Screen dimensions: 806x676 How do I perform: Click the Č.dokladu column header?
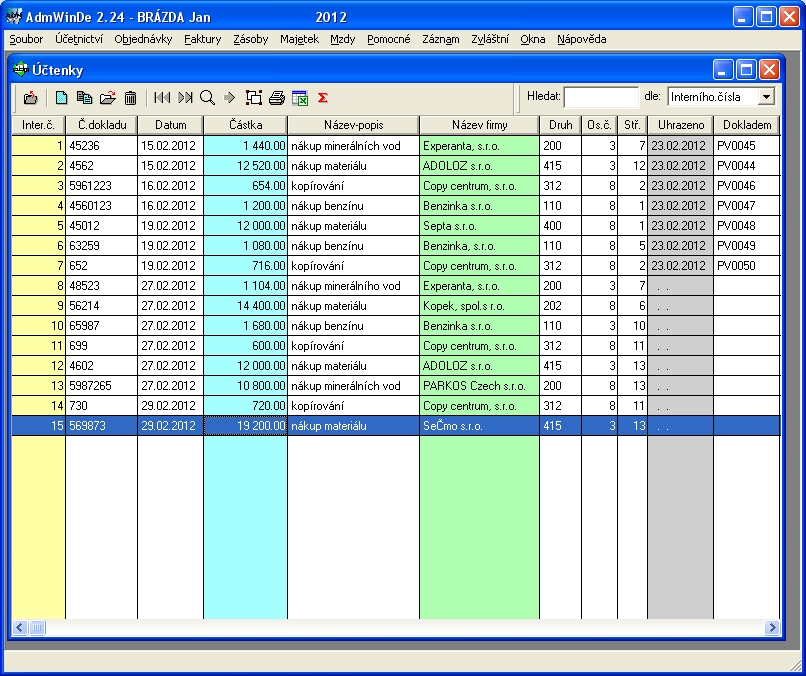coord(102,125)
